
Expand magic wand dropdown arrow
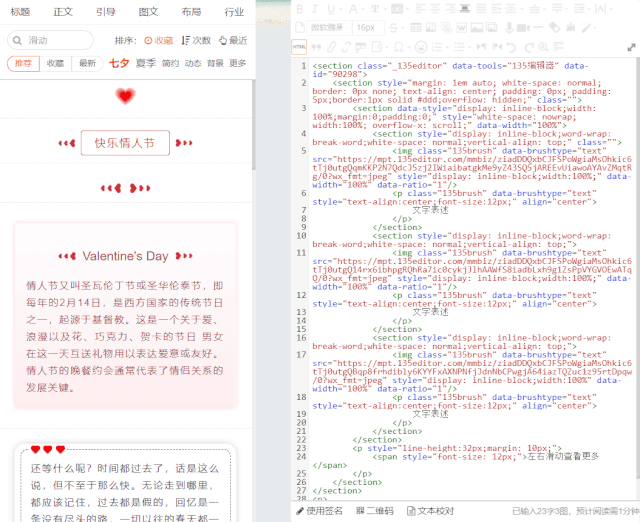[595, 28]
